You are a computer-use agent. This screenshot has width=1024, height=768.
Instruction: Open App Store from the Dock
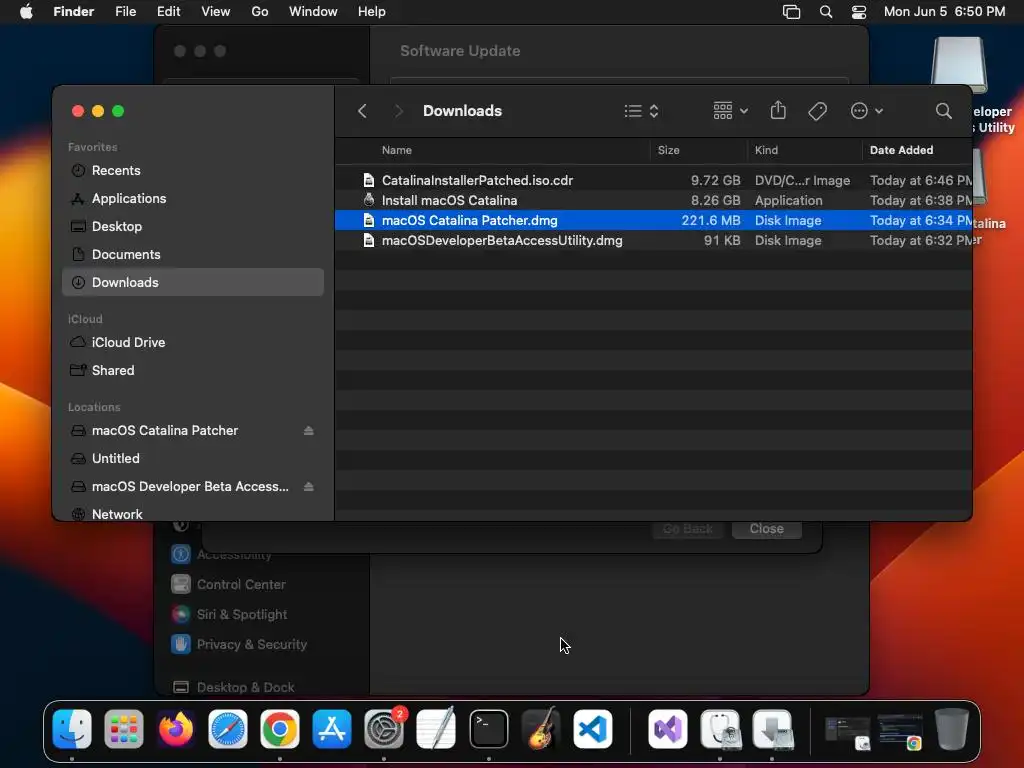point(332,729)
